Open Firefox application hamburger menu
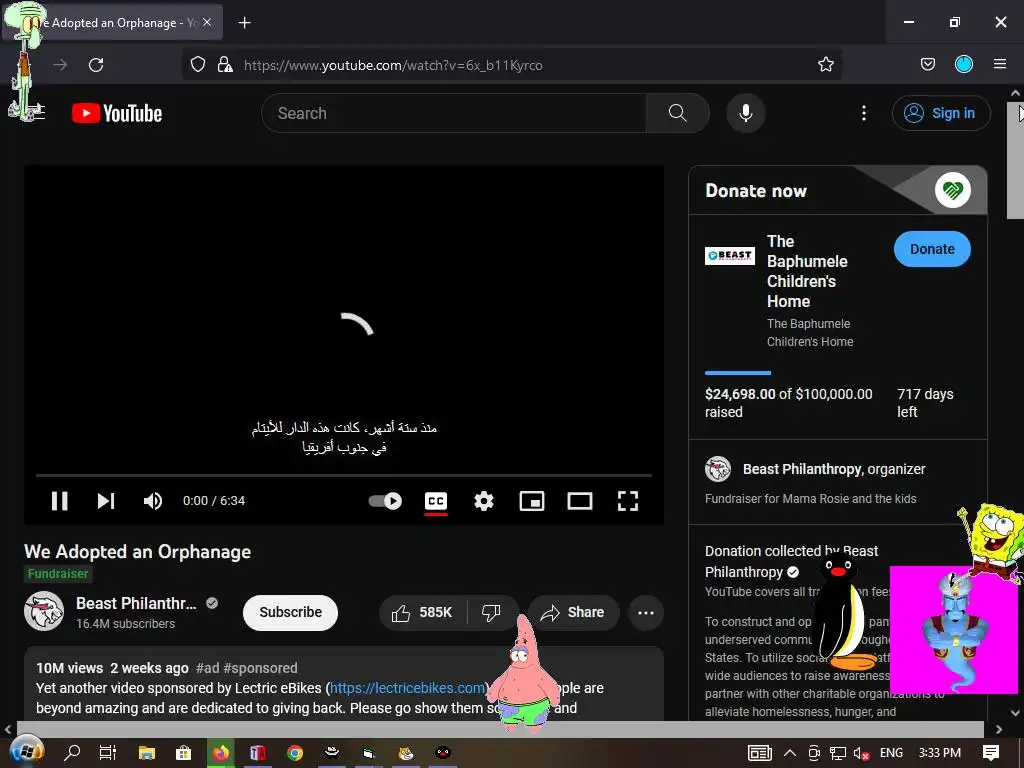1024x768 pixels. (x=999, y=65)
